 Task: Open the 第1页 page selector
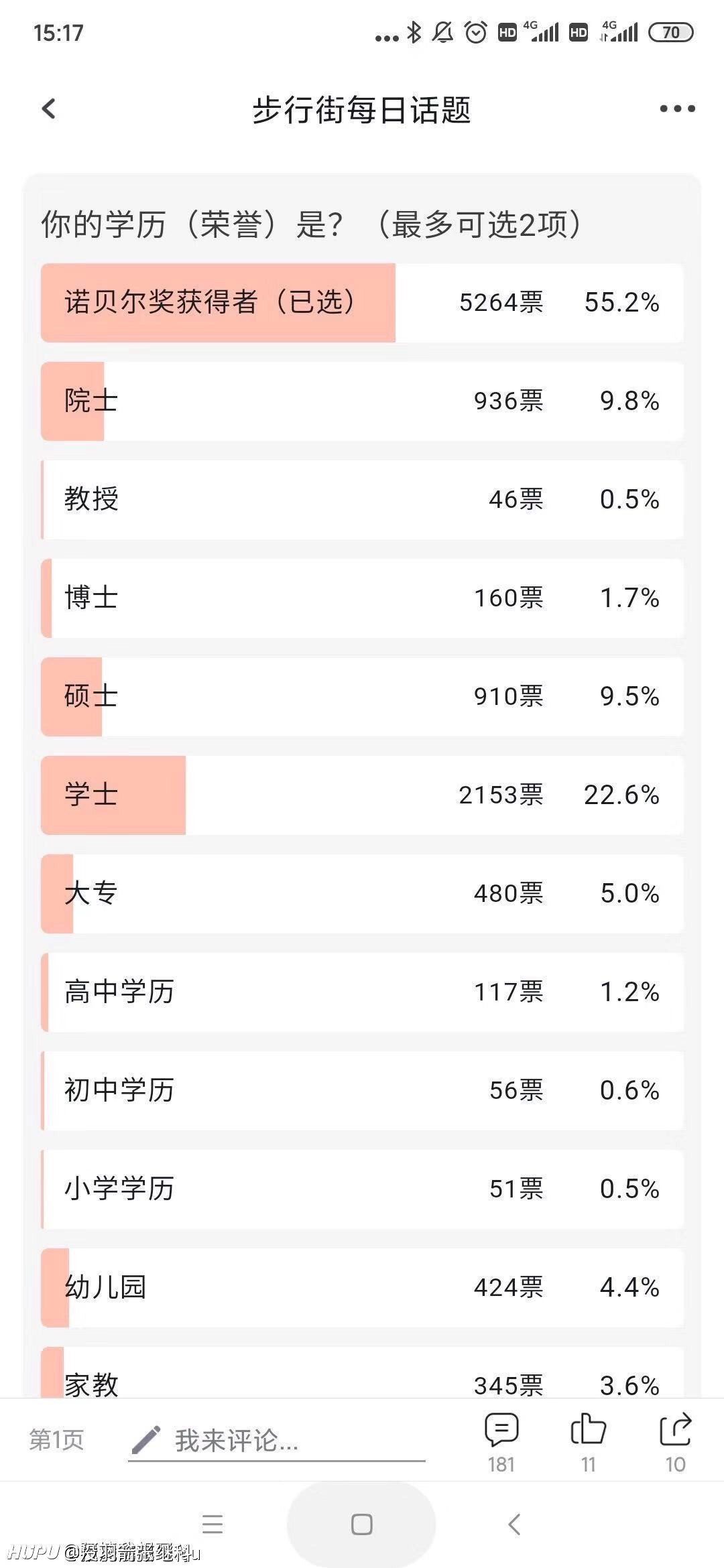[x=56, y=1439]
